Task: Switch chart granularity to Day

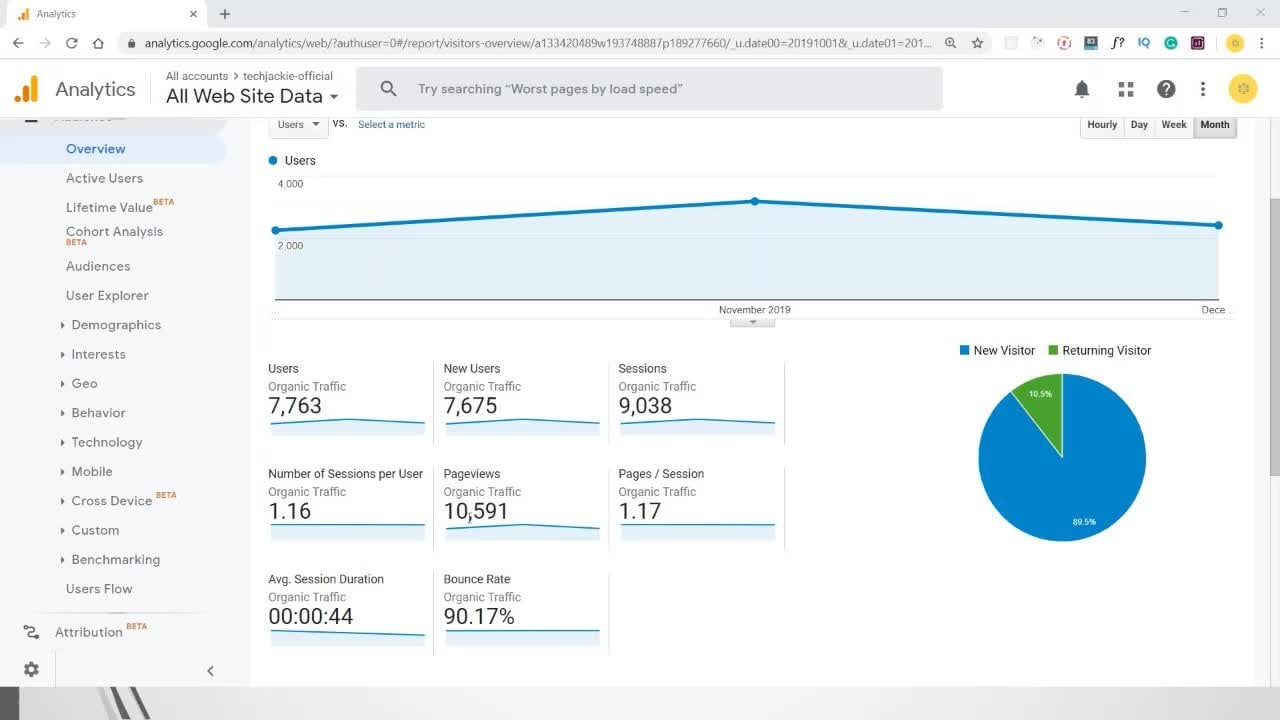Action: (x=1139, y=125)
